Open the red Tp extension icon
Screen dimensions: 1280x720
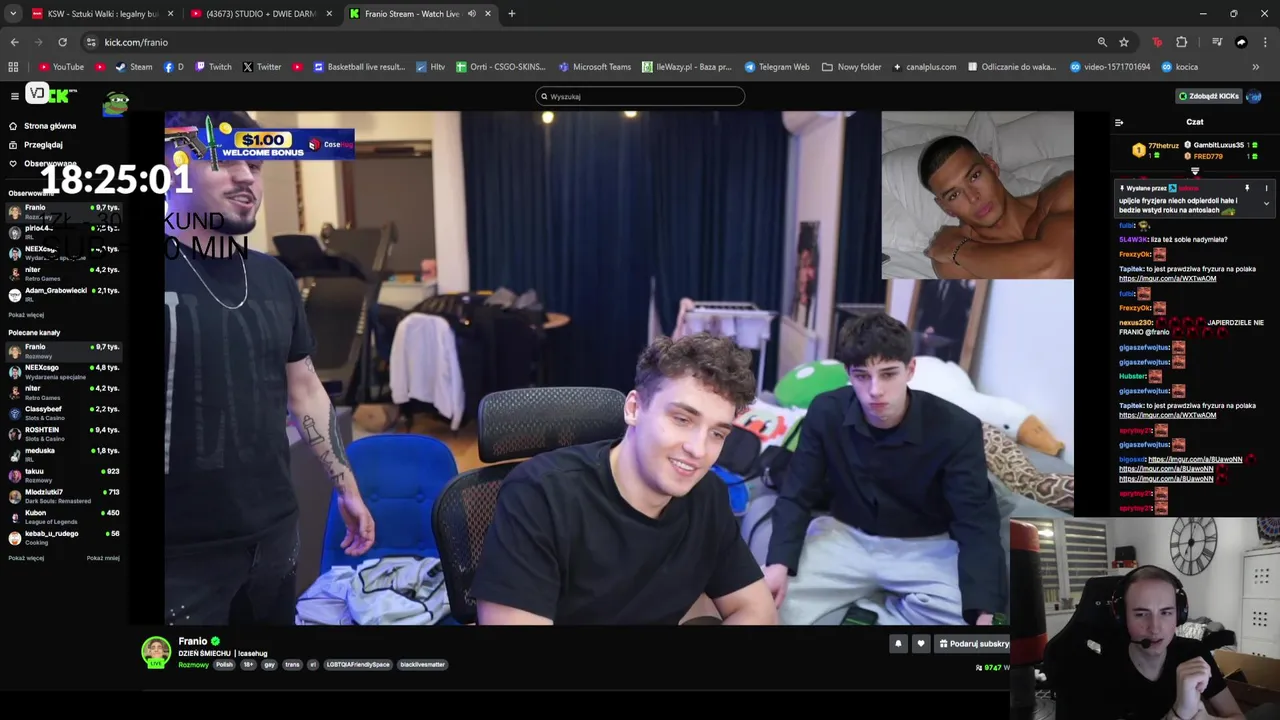pos(1157,42)
